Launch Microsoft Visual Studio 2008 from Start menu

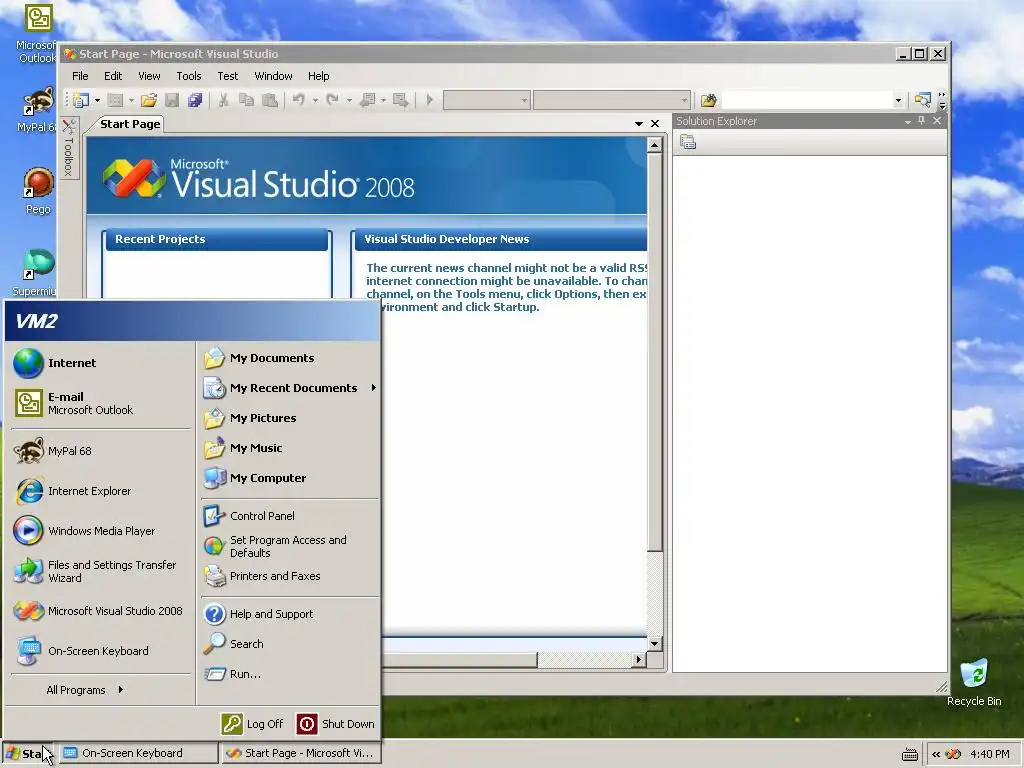[101, 611]
